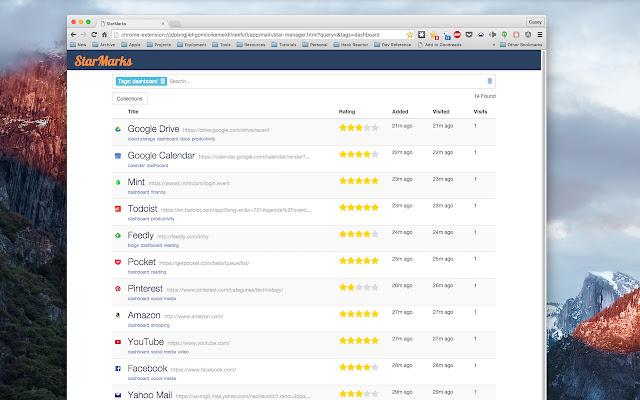Click the Corey profile button
The height and width of the screenshot is (400, 640).
pyautogui.click(x=535, y=22)
